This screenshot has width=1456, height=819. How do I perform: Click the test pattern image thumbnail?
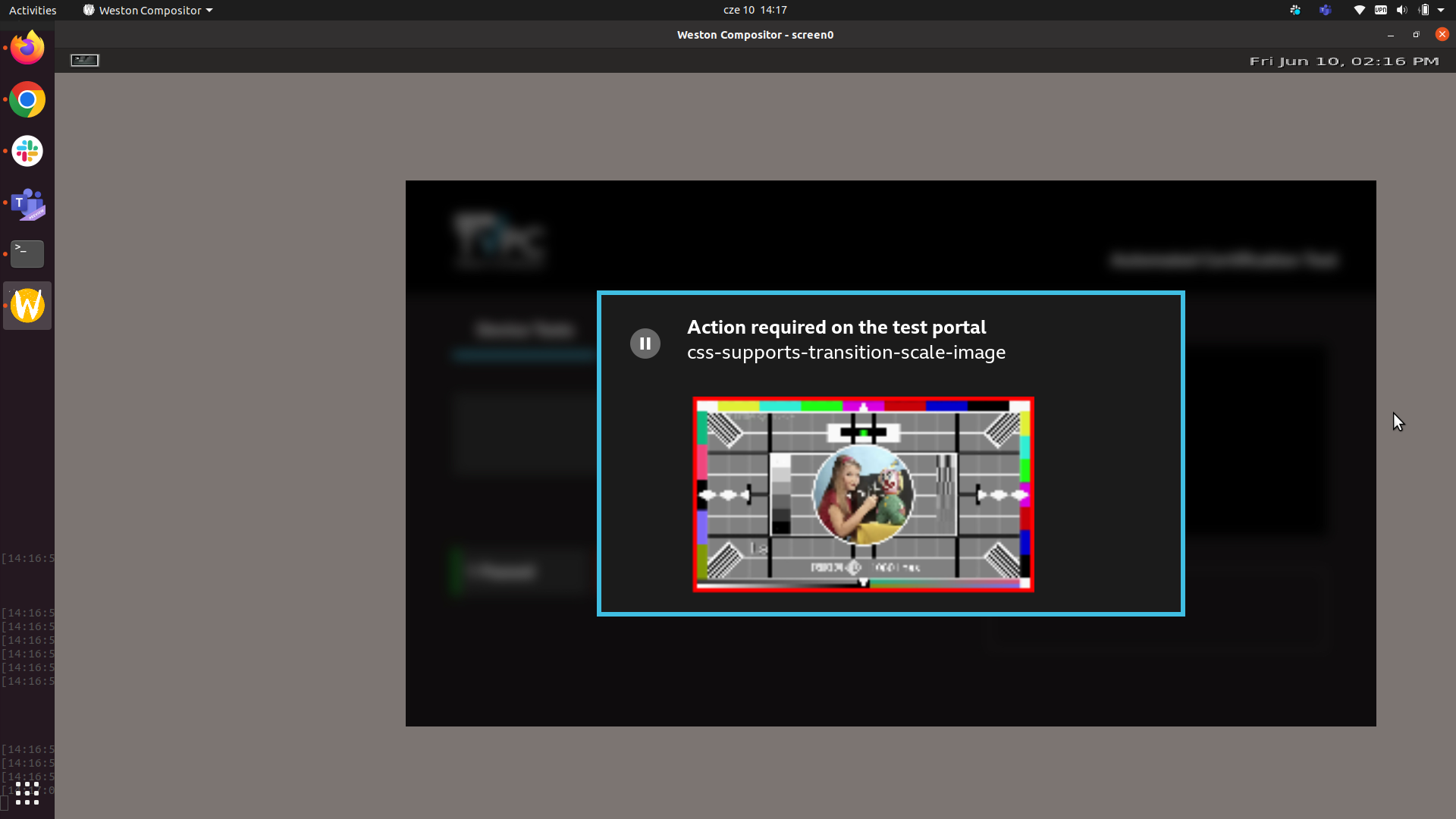863,494
